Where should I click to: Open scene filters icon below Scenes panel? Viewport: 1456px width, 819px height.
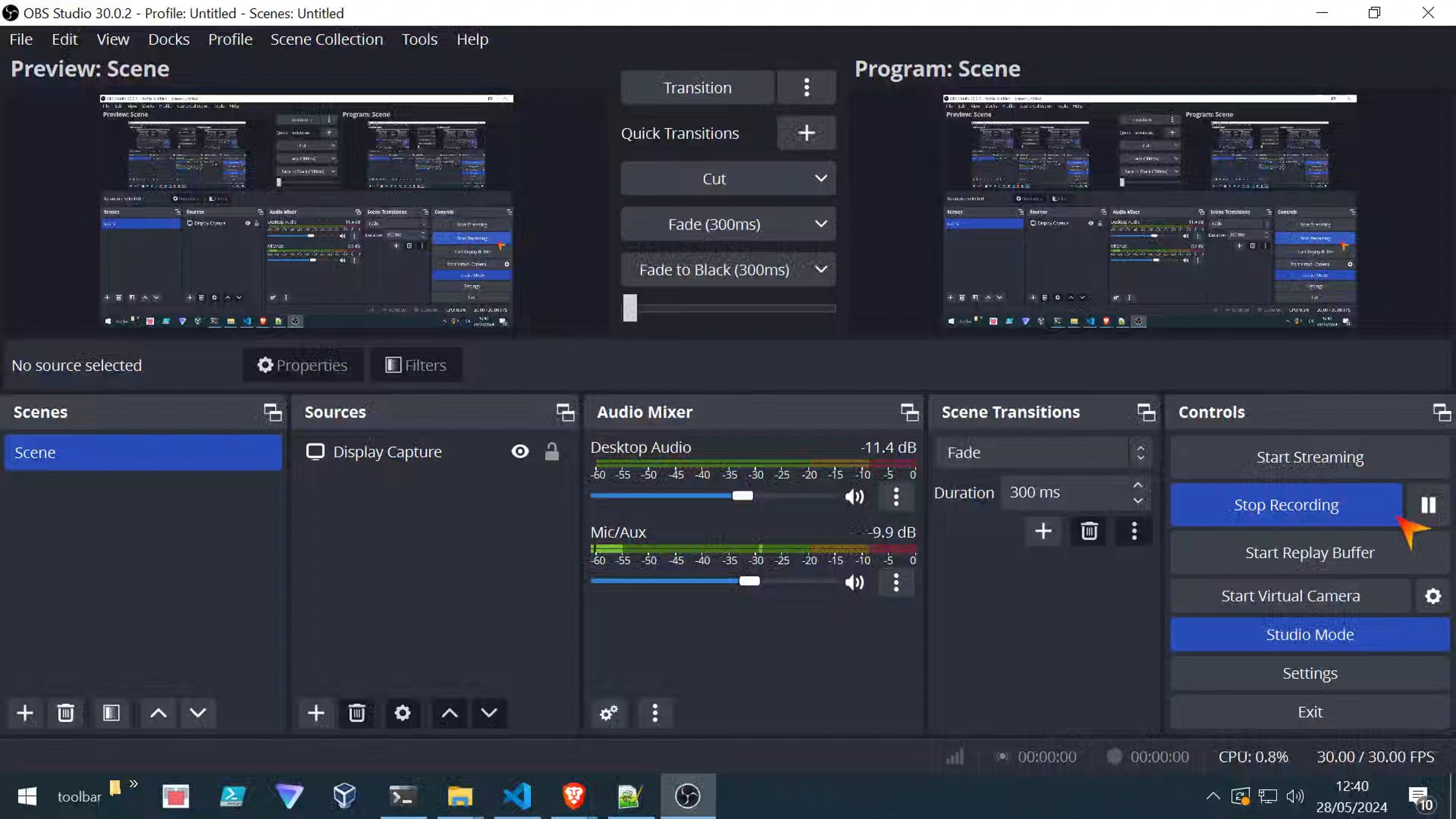112,713
